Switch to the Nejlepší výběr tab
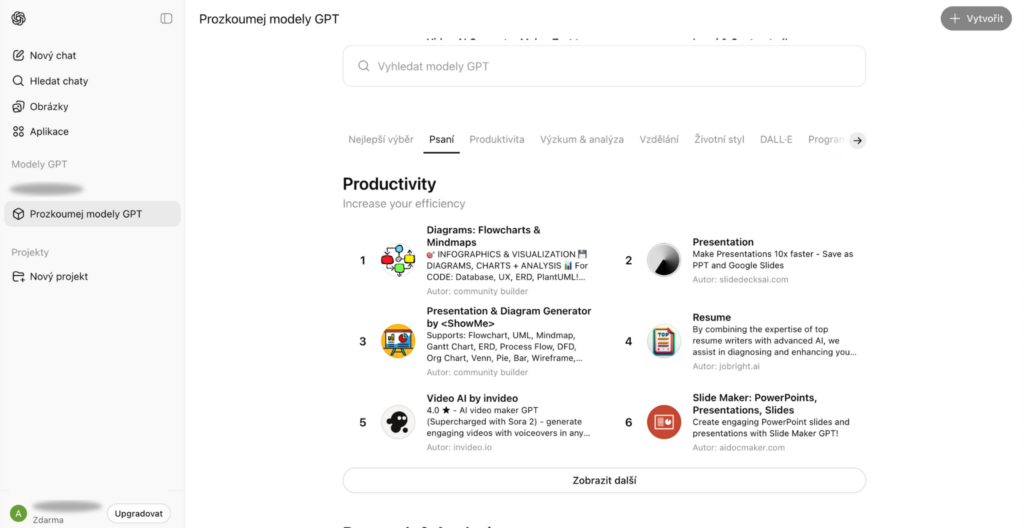The width and height of the screenshot is (1024, 528). 380,139
